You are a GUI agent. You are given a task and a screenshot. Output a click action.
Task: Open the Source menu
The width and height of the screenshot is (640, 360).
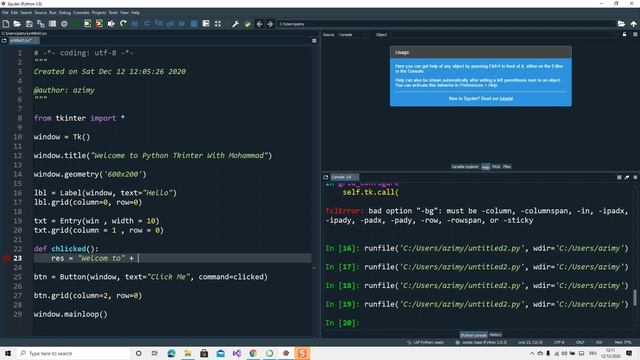[x=40, y=13]
